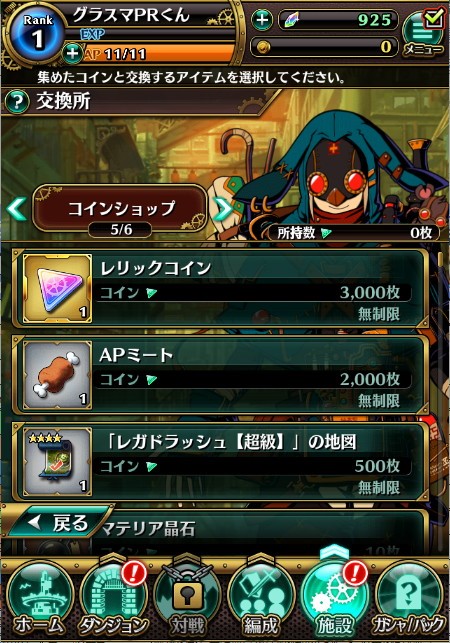Go back with the 戻る button
This screenshot has width=450, height=643.
pos(57,522)
